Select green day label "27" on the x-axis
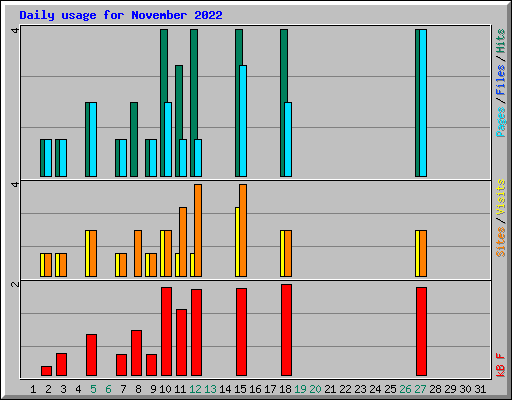 pyautogui.click(x=420, y=389)
